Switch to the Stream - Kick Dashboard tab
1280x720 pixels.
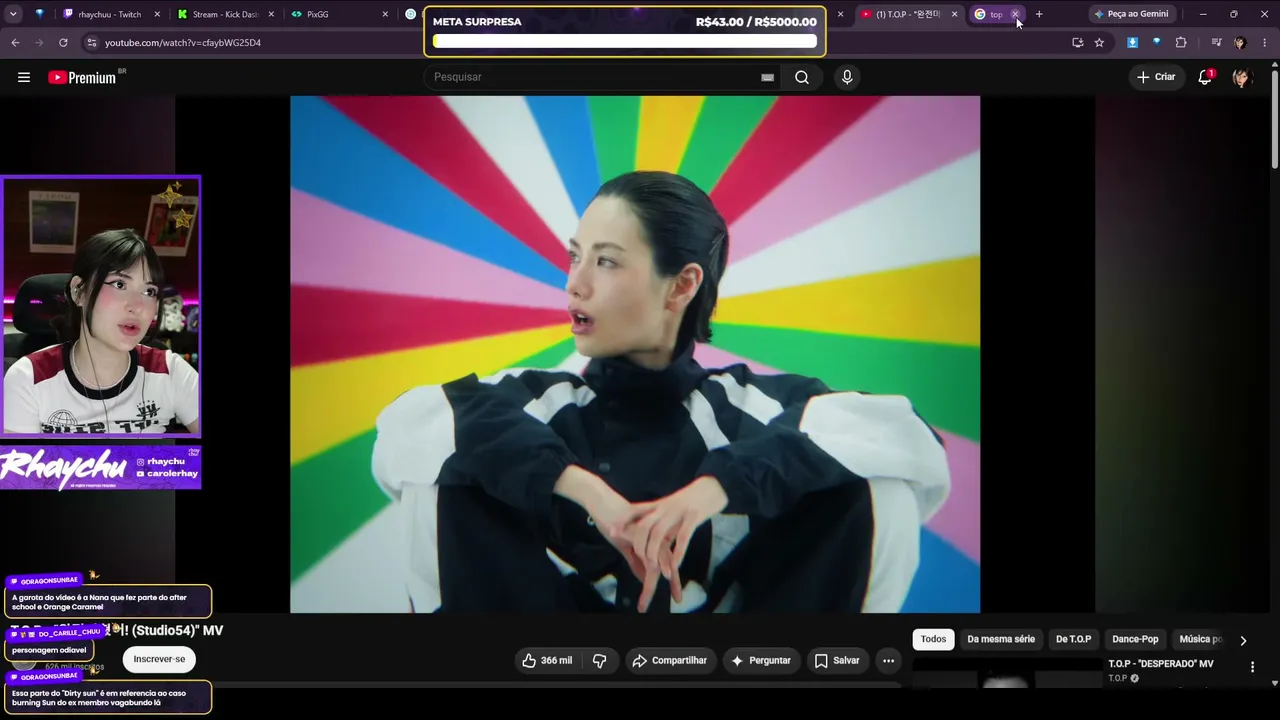225,14
